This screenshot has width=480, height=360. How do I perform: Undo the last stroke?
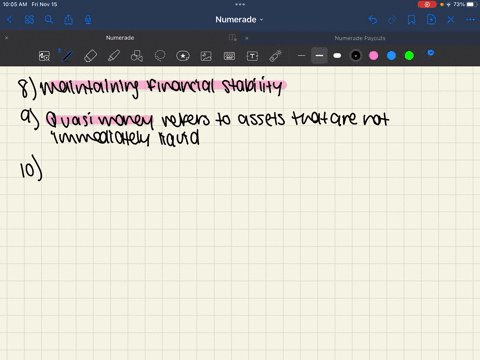click(373, 20)
